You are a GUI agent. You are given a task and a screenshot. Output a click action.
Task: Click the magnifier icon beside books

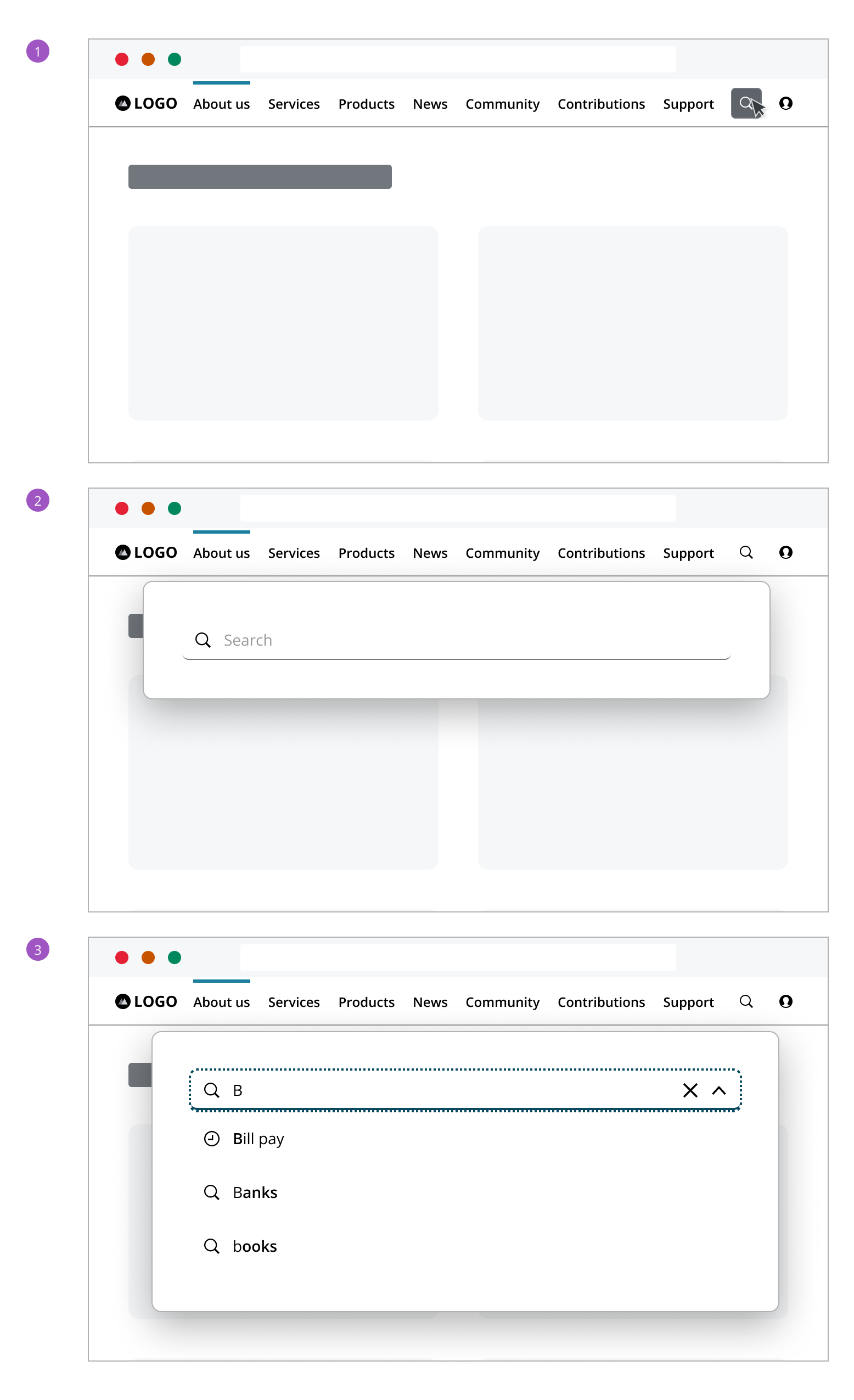pyautogui.click(x=211, y=1246)
